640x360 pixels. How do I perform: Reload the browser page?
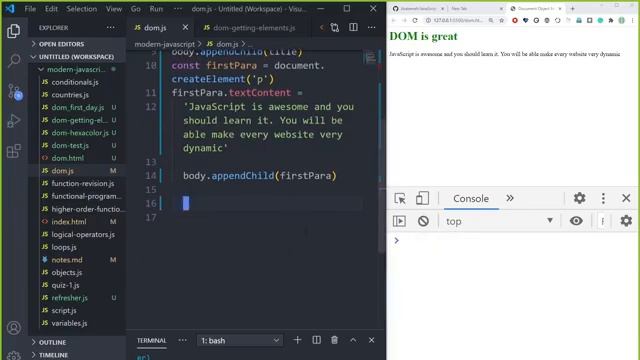415,20
